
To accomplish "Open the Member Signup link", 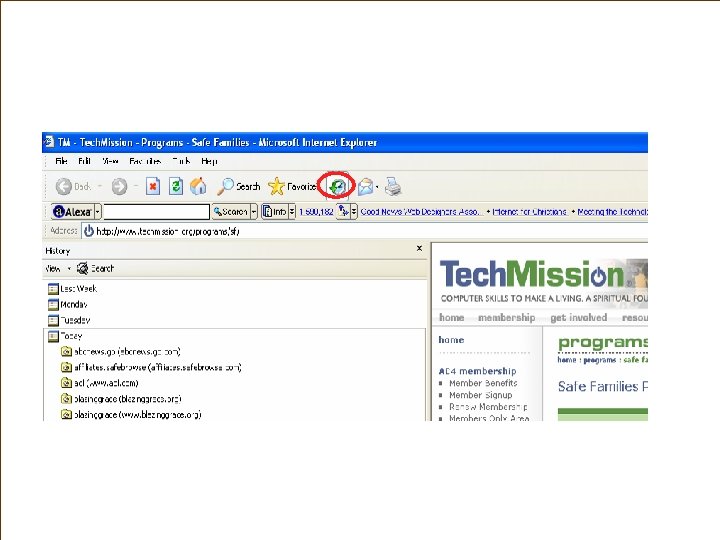I will (480, 395).
